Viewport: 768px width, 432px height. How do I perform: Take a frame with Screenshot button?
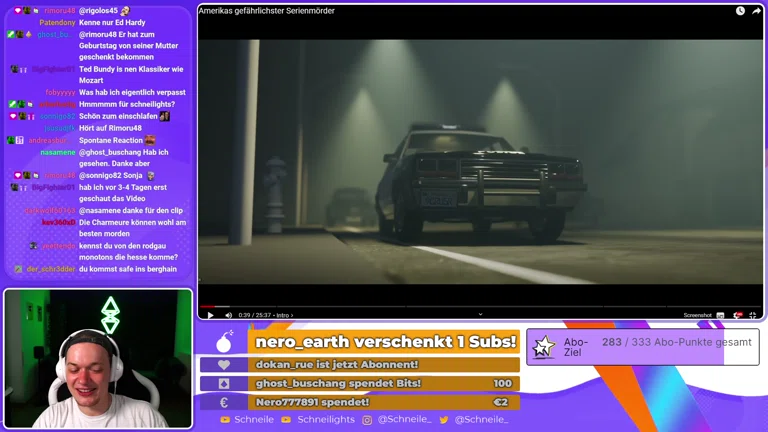coord(697,315)
